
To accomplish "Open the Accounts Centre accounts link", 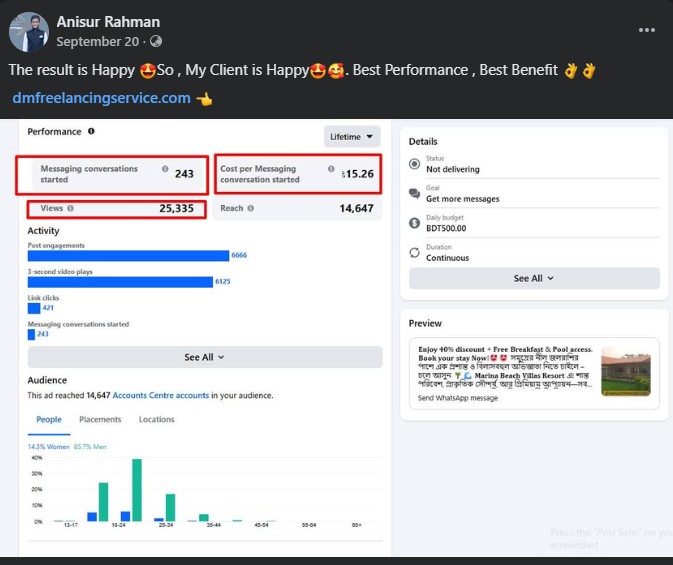I will [161, 395].
